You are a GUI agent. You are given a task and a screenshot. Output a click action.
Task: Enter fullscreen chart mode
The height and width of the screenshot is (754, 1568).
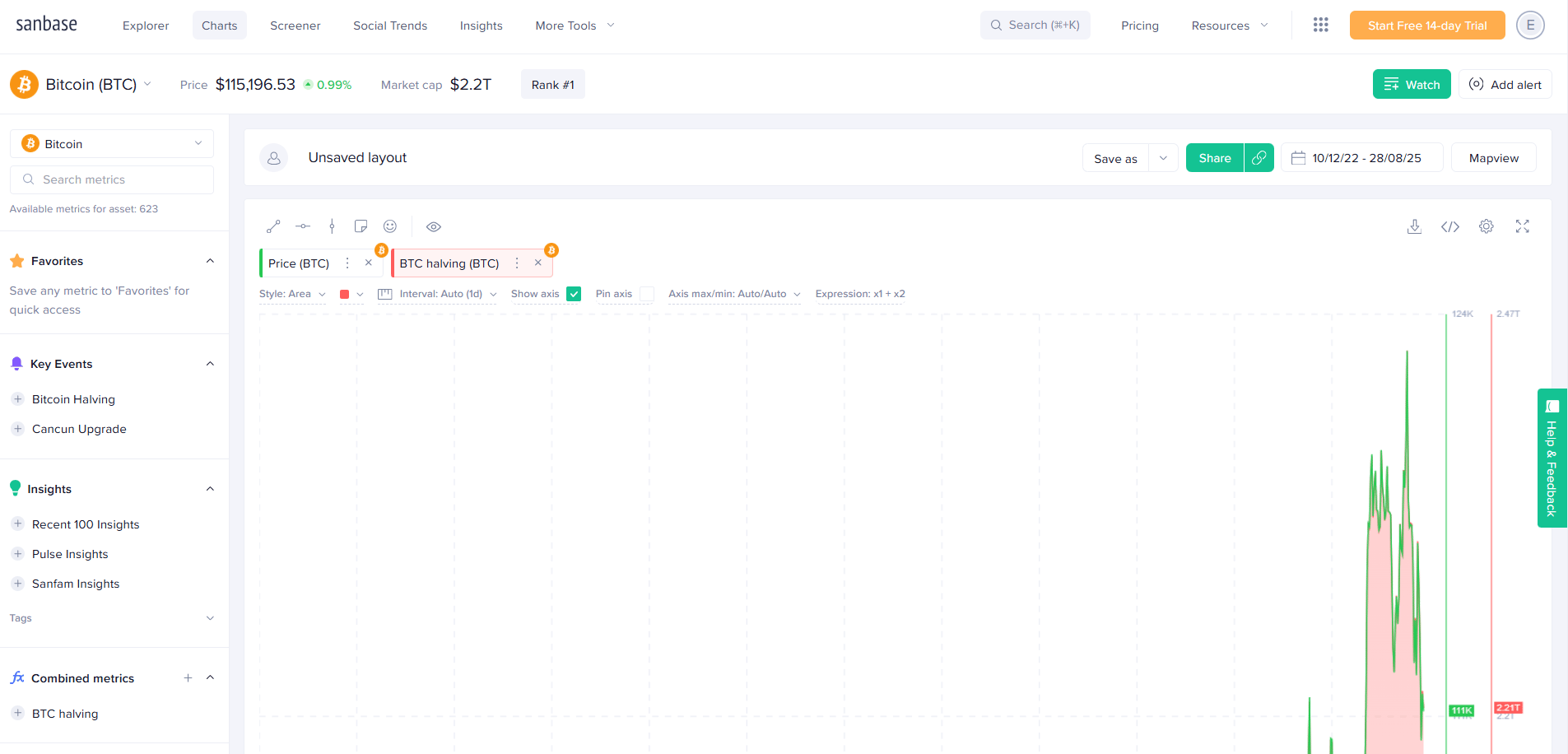tap(1523, 226)
